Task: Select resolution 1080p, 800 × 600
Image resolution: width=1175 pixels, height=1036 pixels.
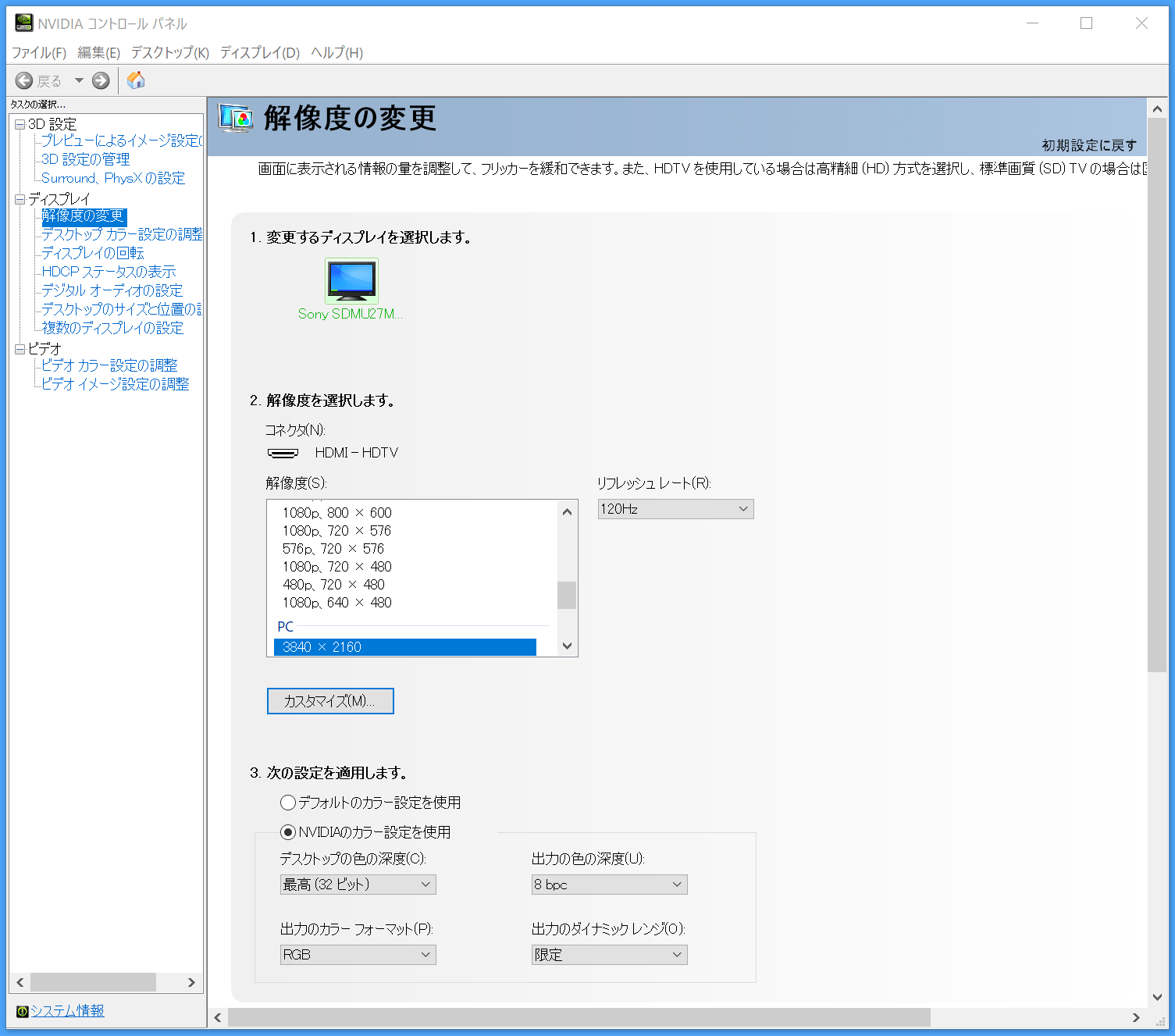Action: [x=337, y=513]
